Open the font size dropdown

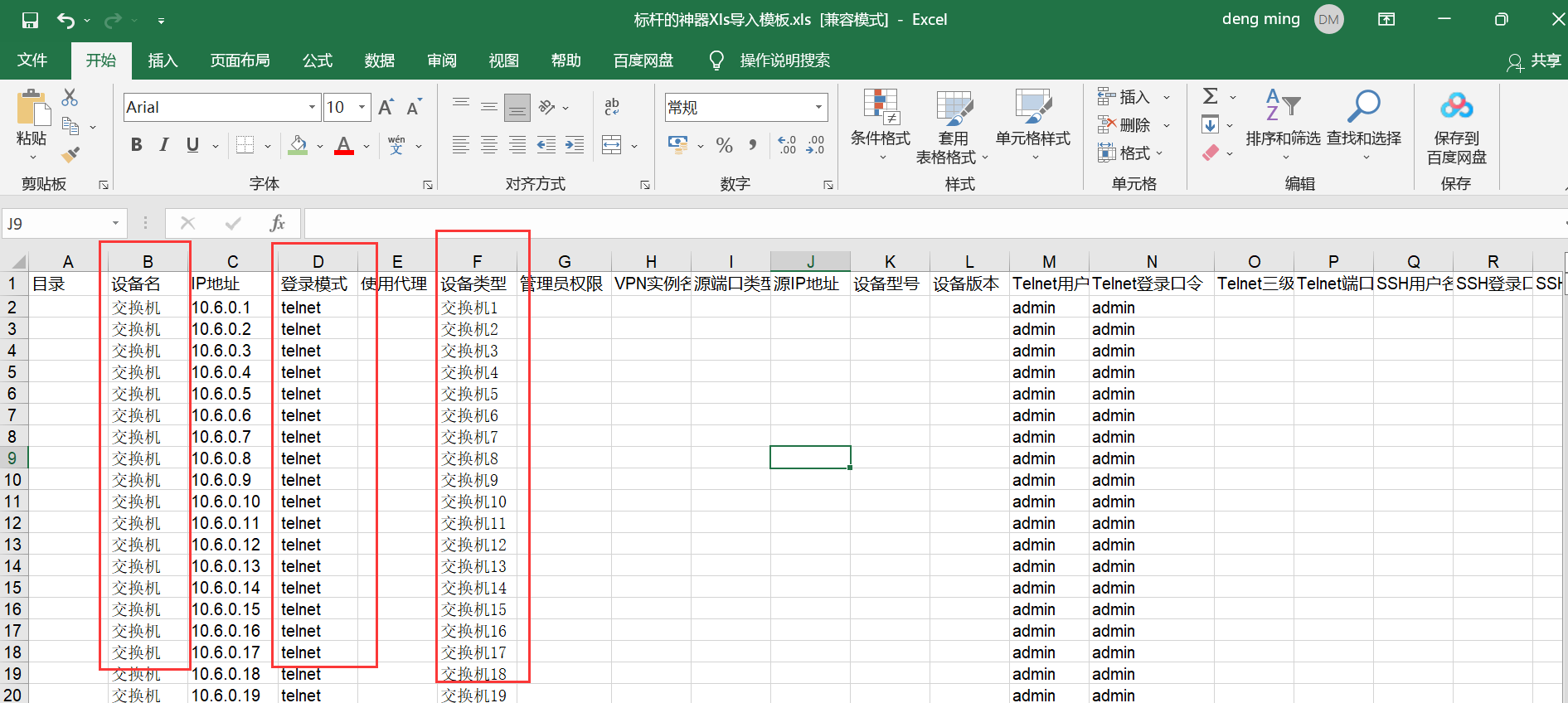362,107
